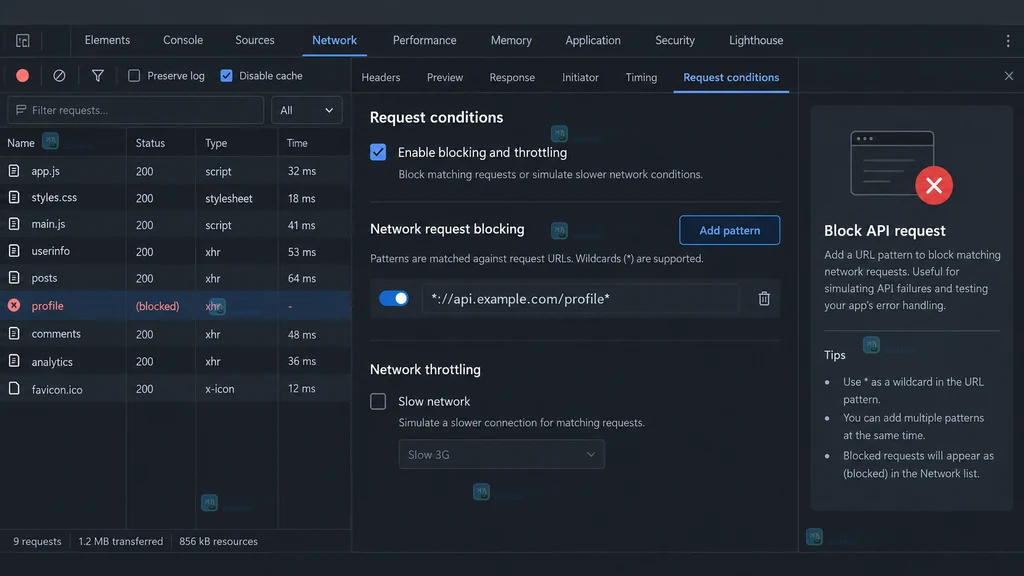Close the request details panel
The image size is (1024, 576).
tap(1008, 76)
